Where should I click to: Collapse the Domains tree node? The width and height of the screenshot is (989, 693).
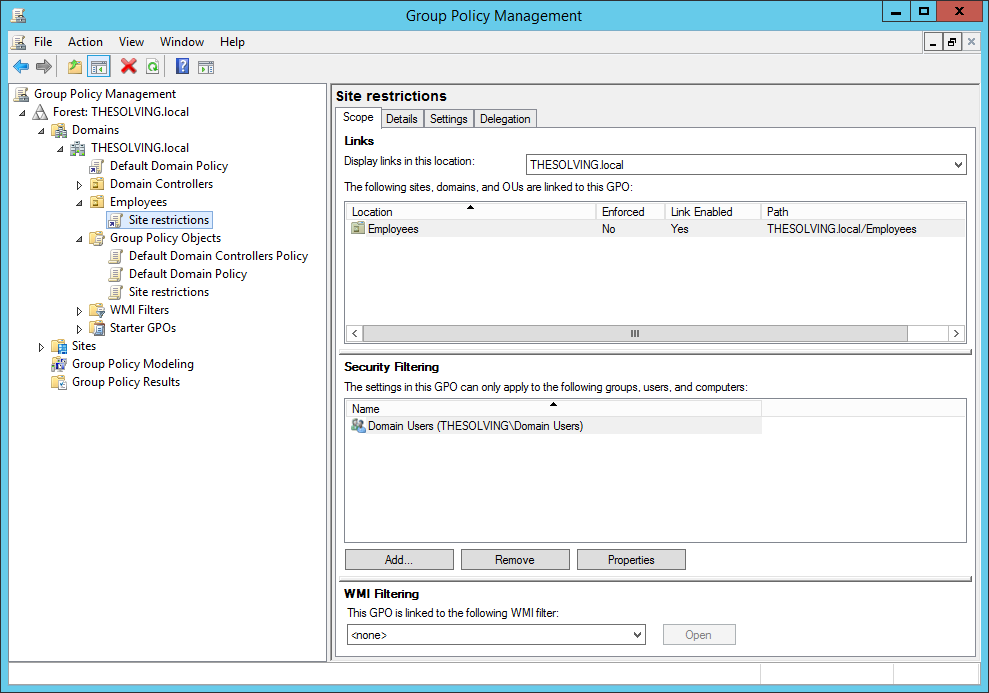41,131
